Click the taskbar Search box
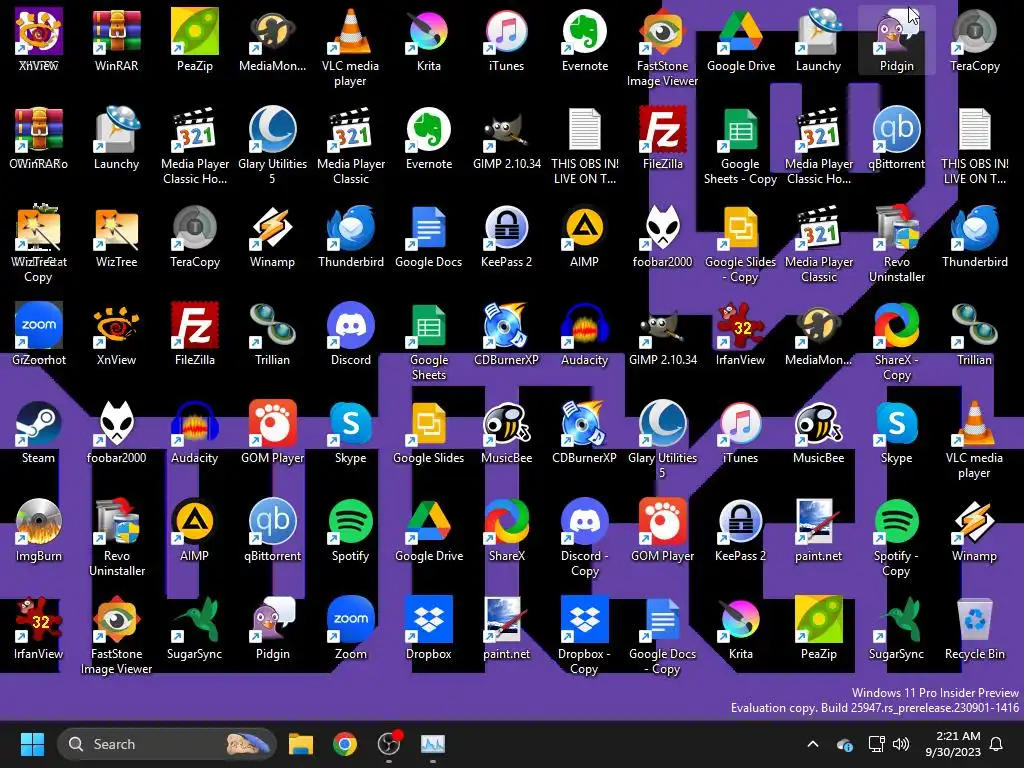The height and width of the screenshot is (768, 1024). (x=167, y=744)
